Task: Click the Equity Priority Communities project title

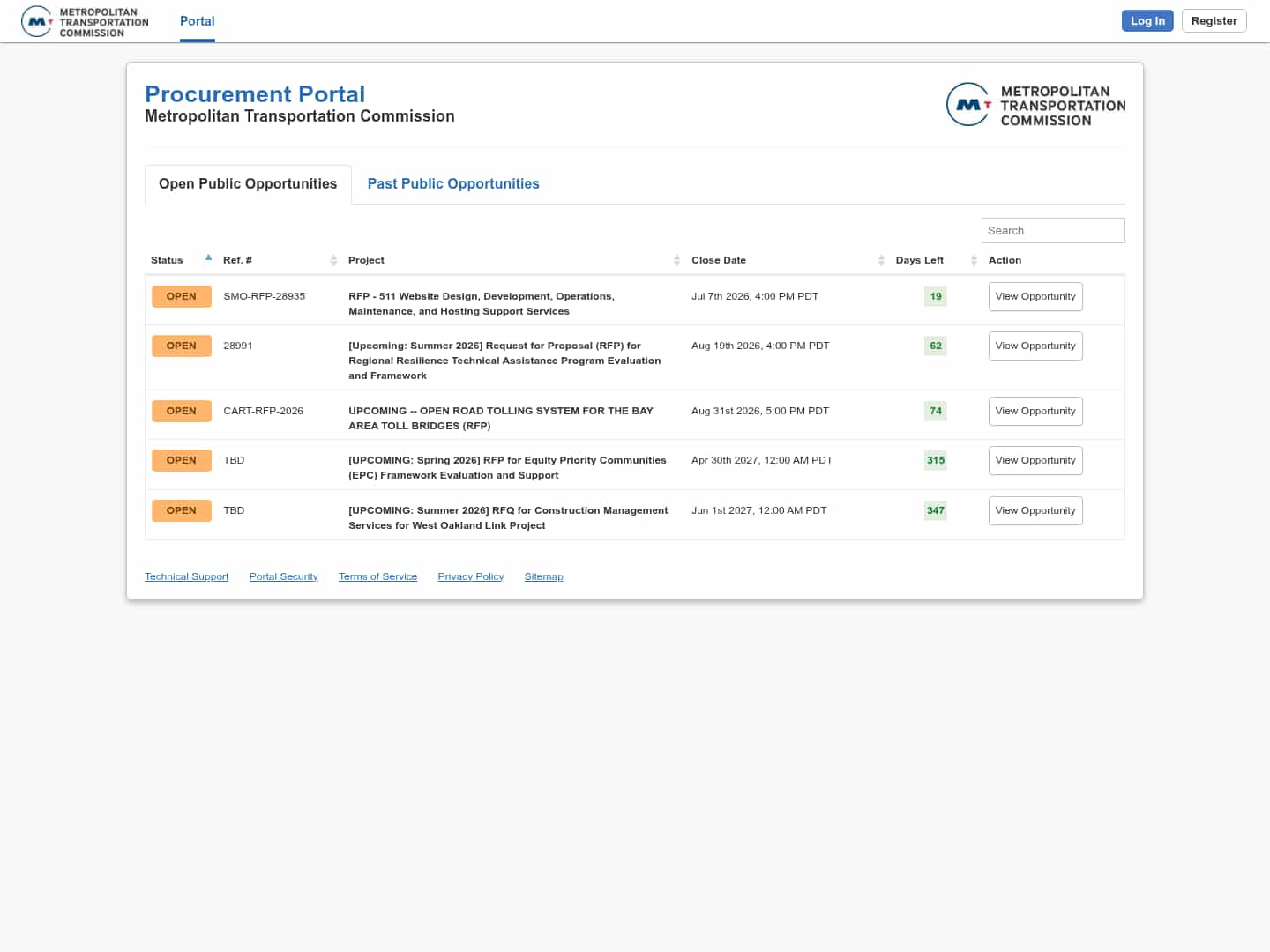Action: 507,467
